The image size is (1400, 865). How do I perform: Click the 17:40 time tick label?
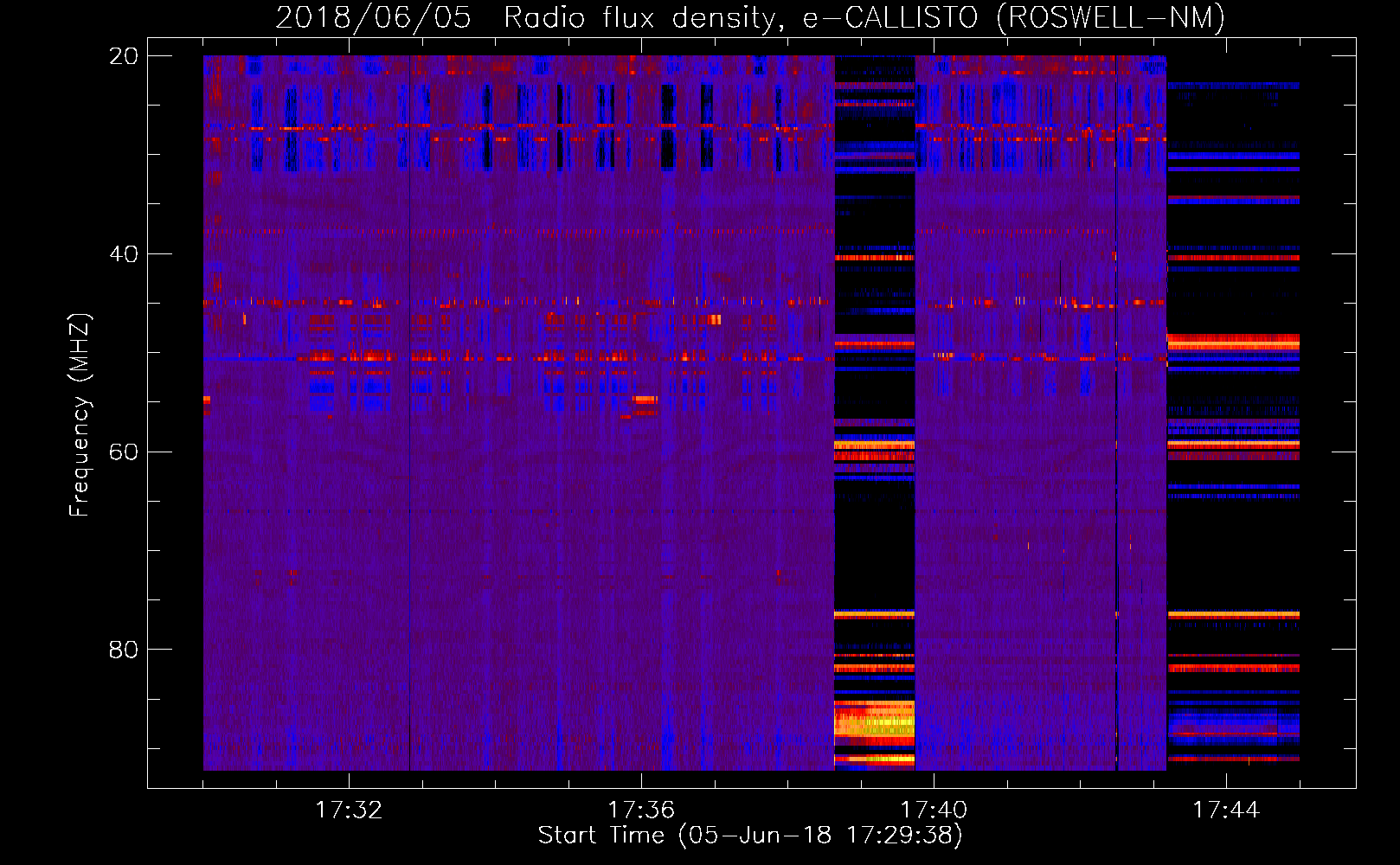[x=934, y=811]
